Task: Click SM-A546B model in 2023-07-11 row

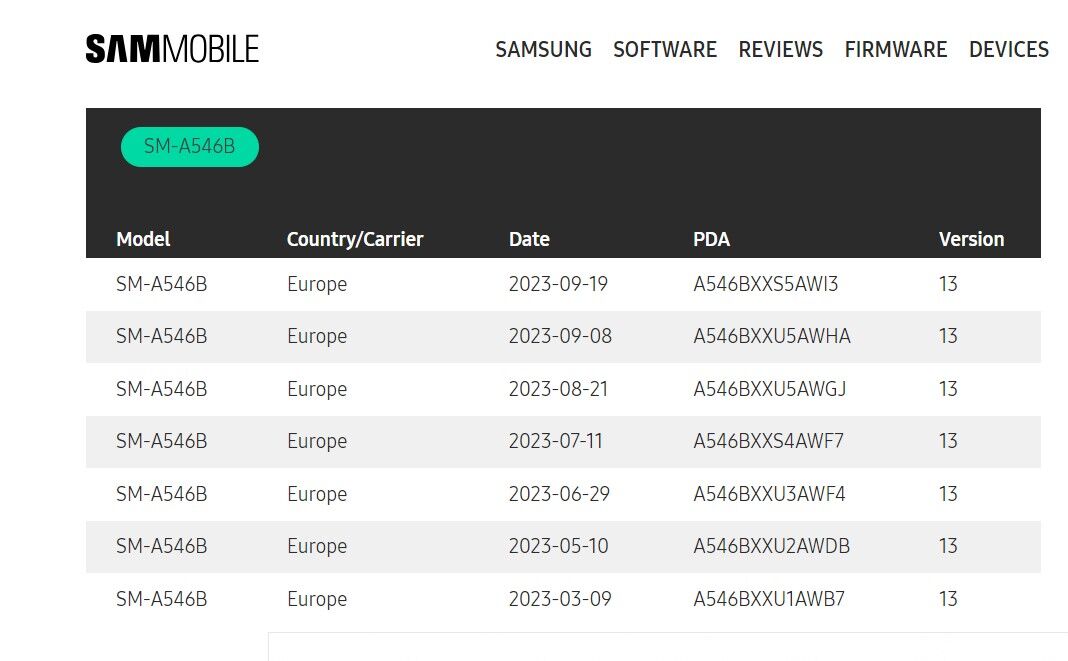Action: (161, 441)
